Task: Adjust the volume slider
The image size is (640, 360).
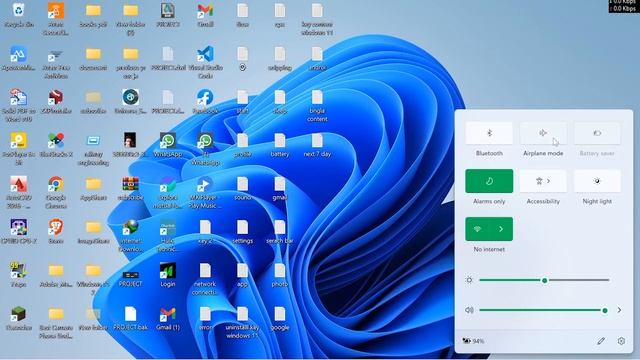Action: point(543,310)
